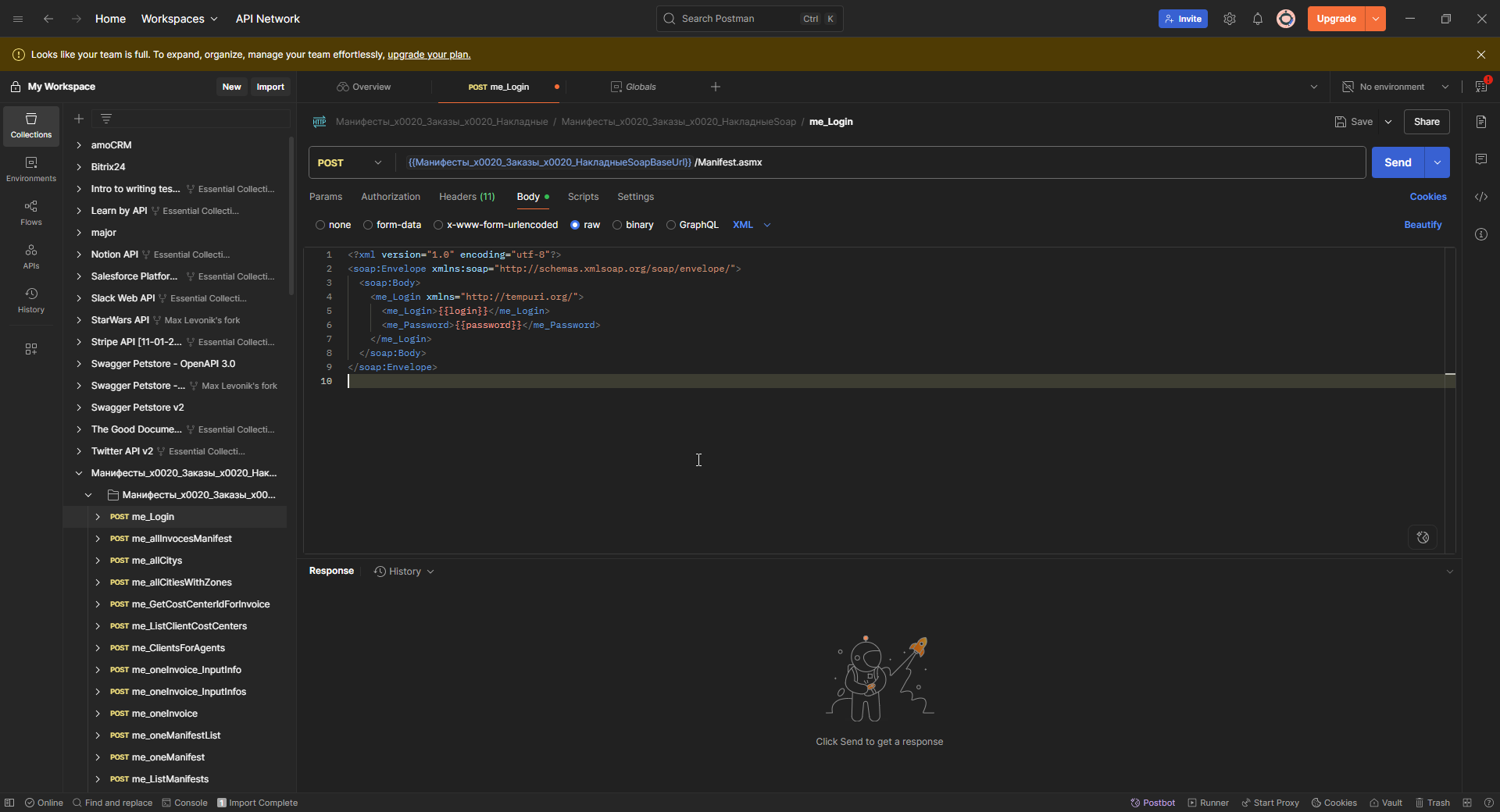Switch to the Settings tab

tap(635, 197)
